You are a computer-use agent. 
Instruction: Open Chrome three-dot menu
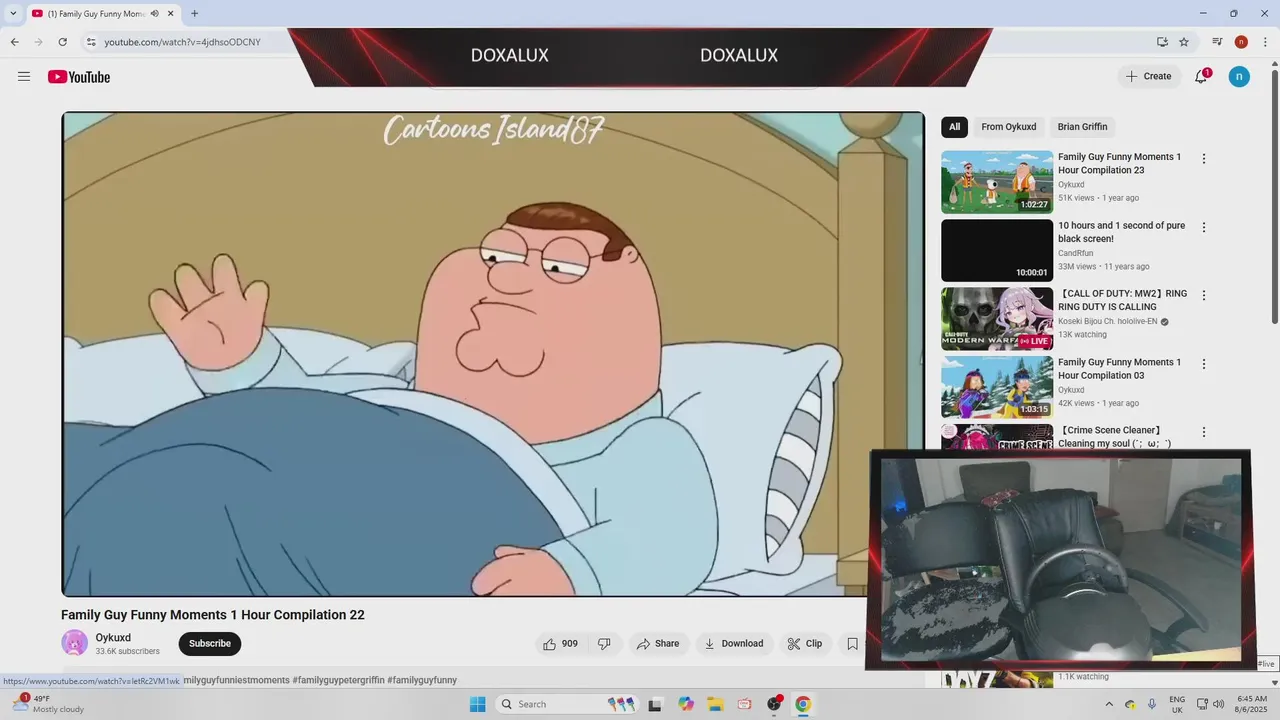point(1264,42)
